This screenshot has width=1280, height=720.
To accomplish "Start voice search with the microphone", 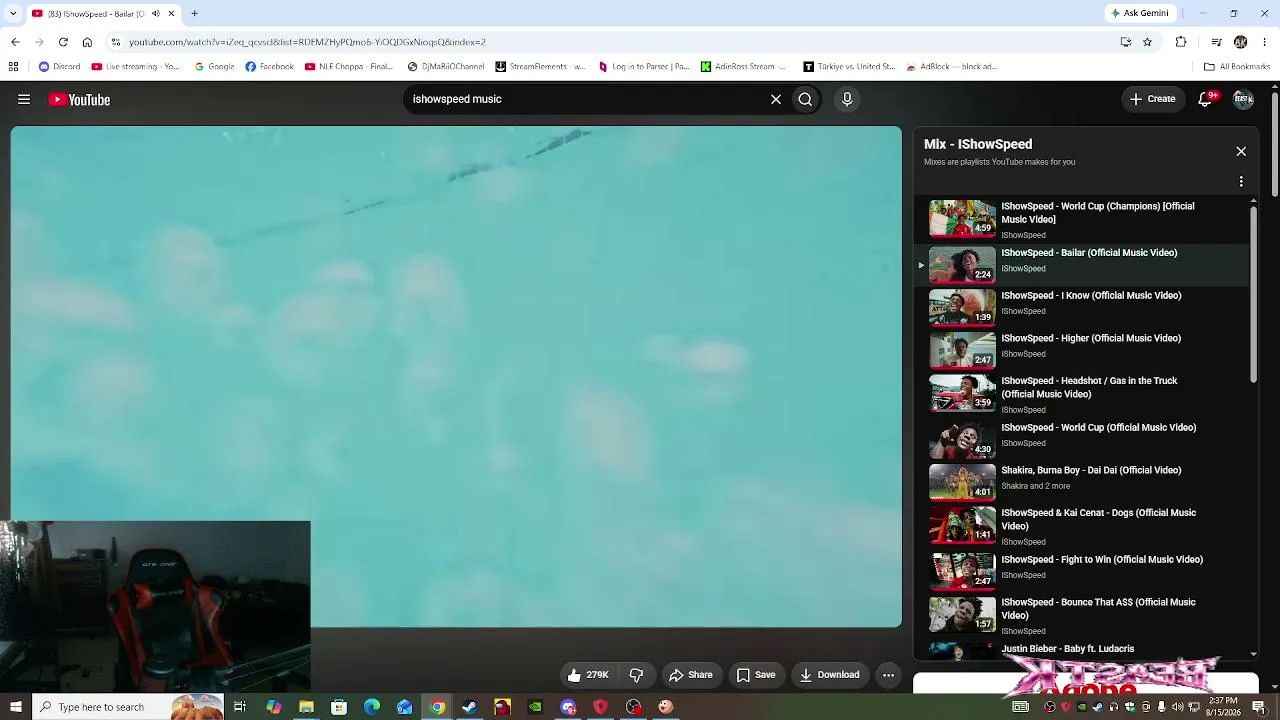I will click(x=847, y=99).
